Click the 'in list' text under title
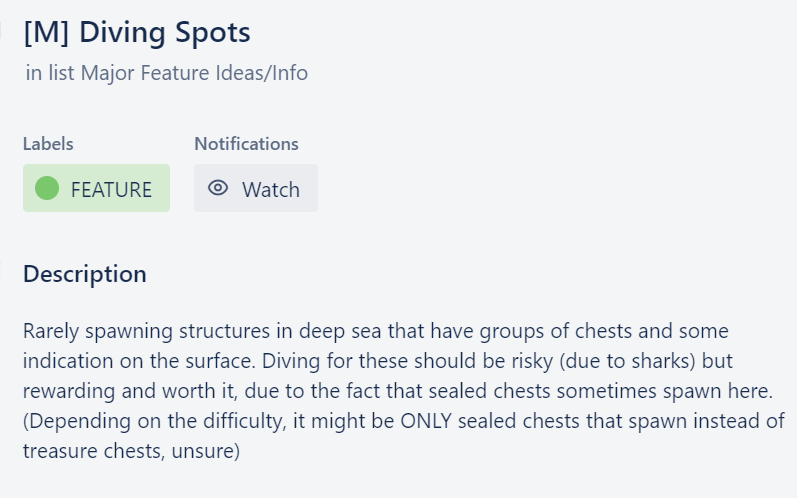This screenshot has width=797, height=498. [50, 73]
